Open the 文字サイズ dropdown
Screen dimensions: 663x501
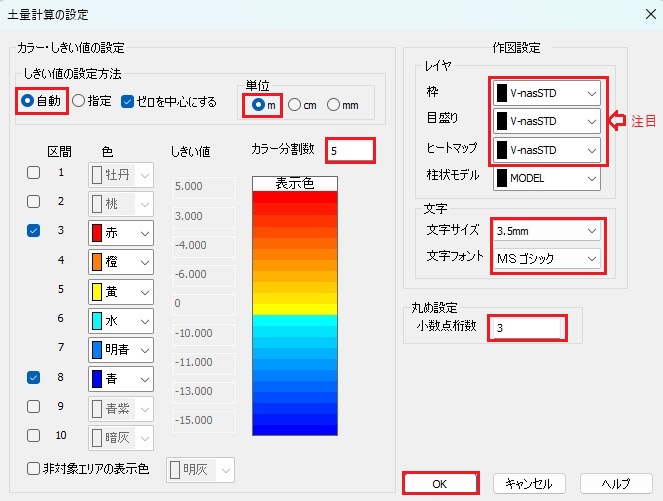[x=547, y=232]
